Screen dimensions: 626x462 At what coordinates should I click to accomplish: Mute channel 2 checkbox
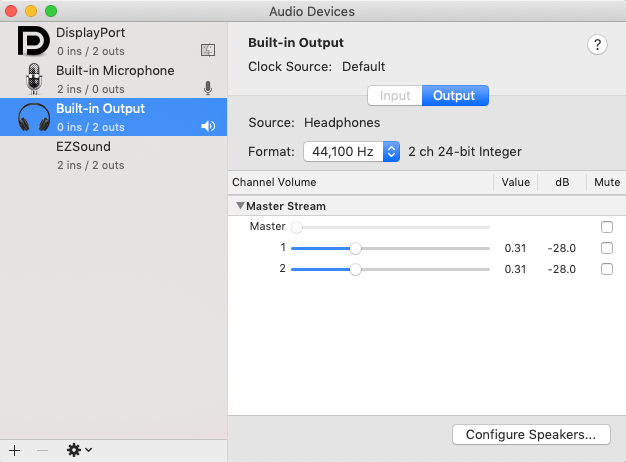point(607,269)
